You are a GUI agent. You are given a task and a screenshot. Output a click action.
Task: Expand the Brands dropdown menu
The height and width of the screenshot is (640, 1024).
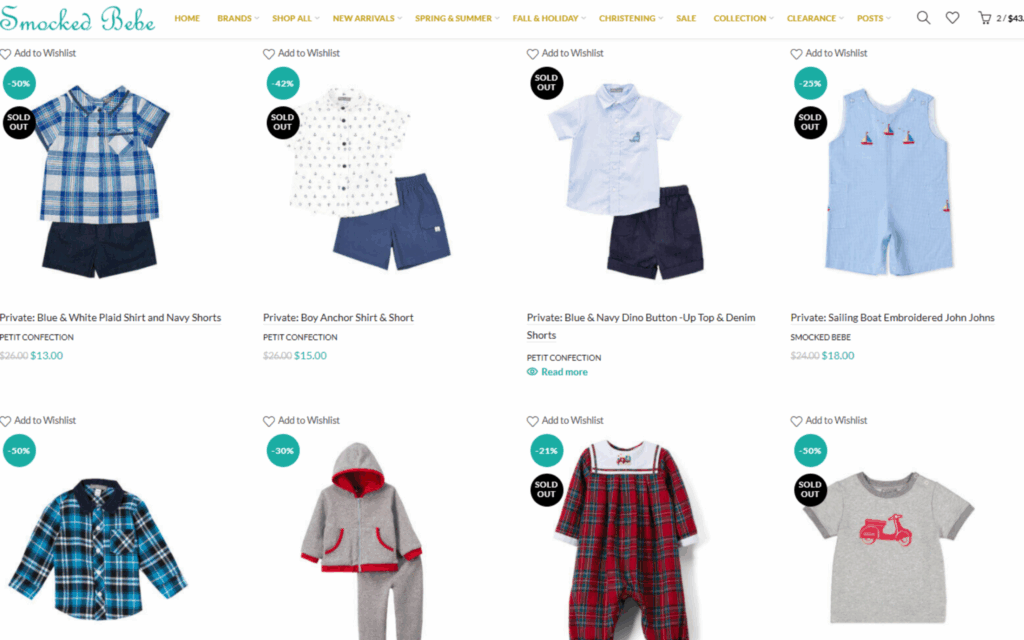point(238,18)
